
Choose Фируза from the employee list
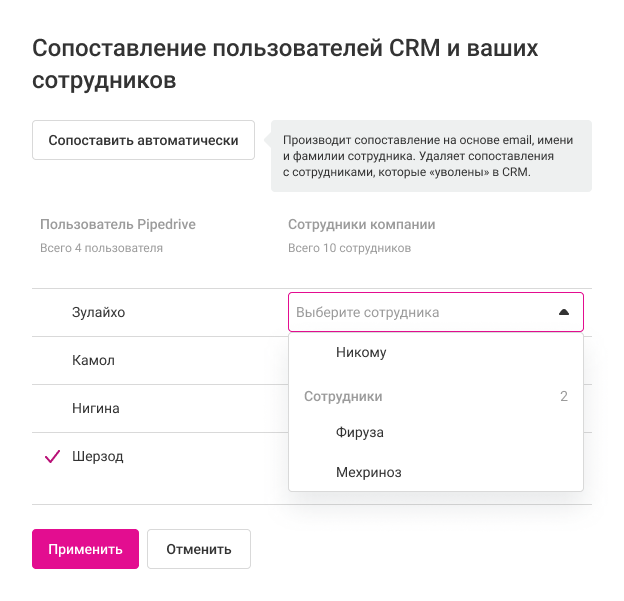[x=360, y=432]
